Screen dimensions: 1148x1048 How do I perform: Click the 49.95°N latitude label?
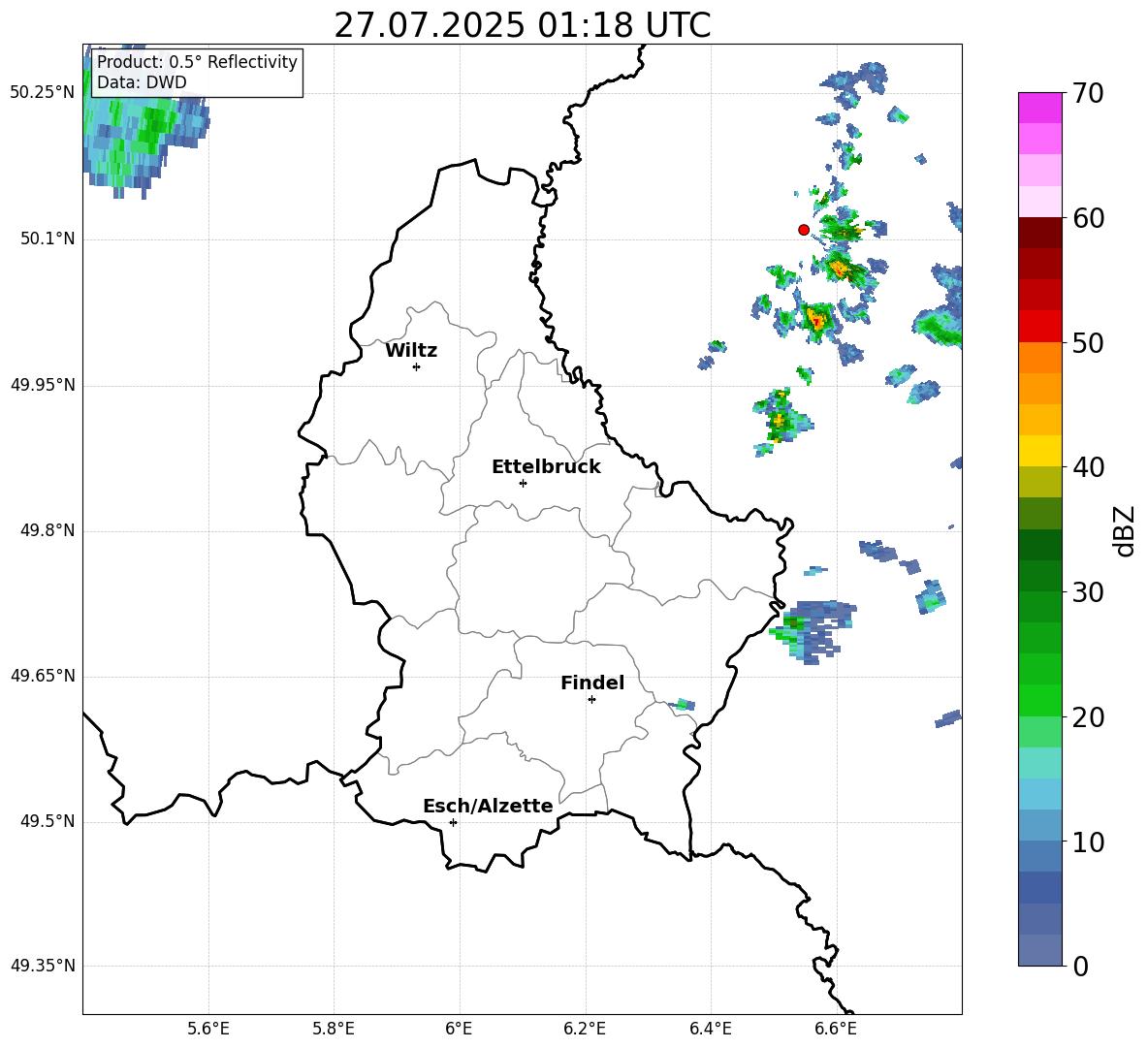point(43,384)
